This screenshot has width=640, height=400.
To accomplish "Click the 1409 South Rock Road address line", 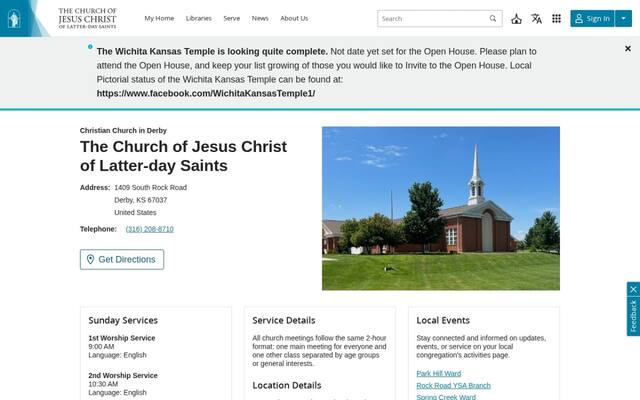I will pyautogui.click(x=151, y=187).
